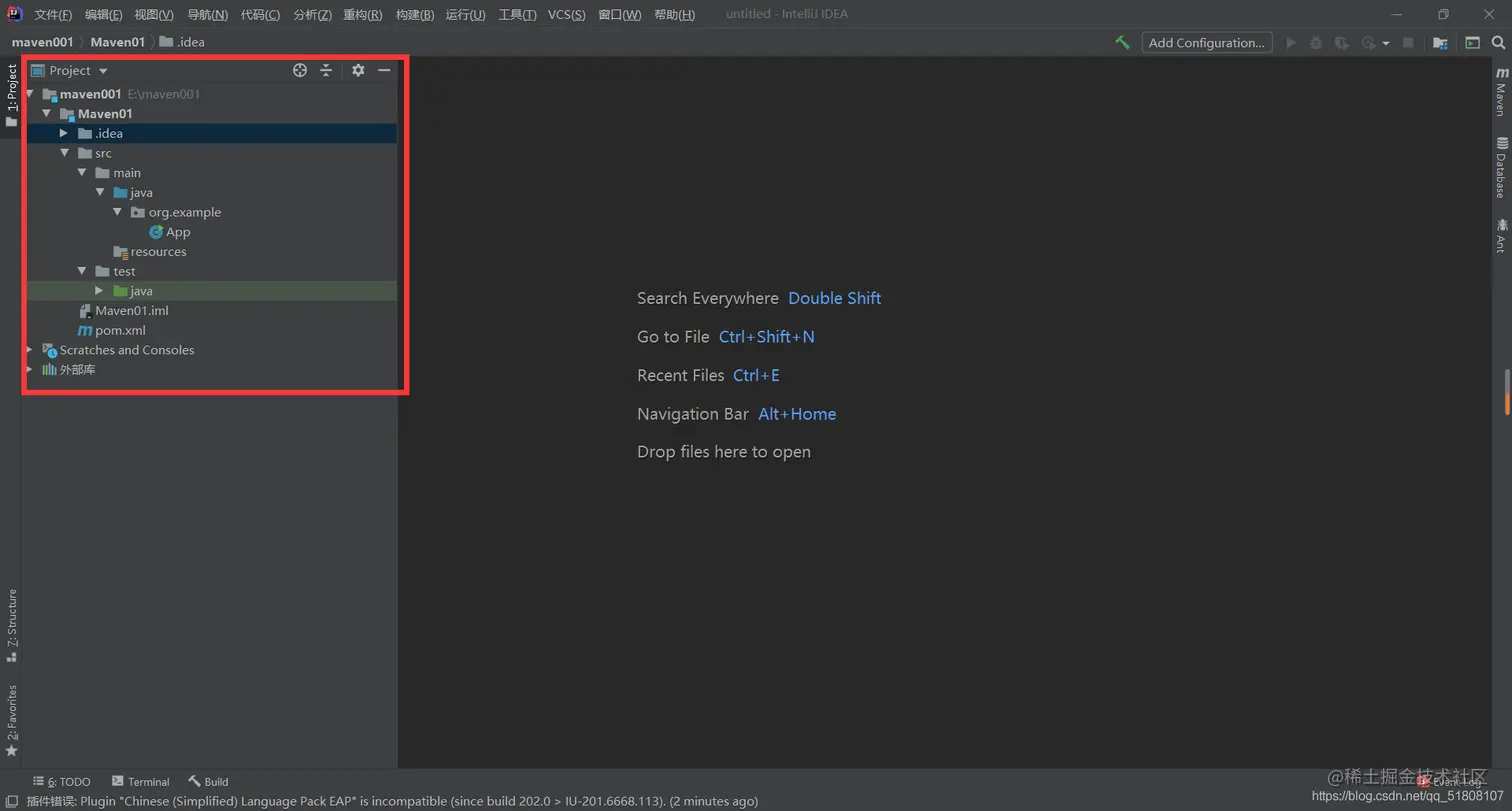This screenshot has height=811, width=1512.
Task: Open the Terminal tool window
Action: pyautogui.click(x=140, y=782)
